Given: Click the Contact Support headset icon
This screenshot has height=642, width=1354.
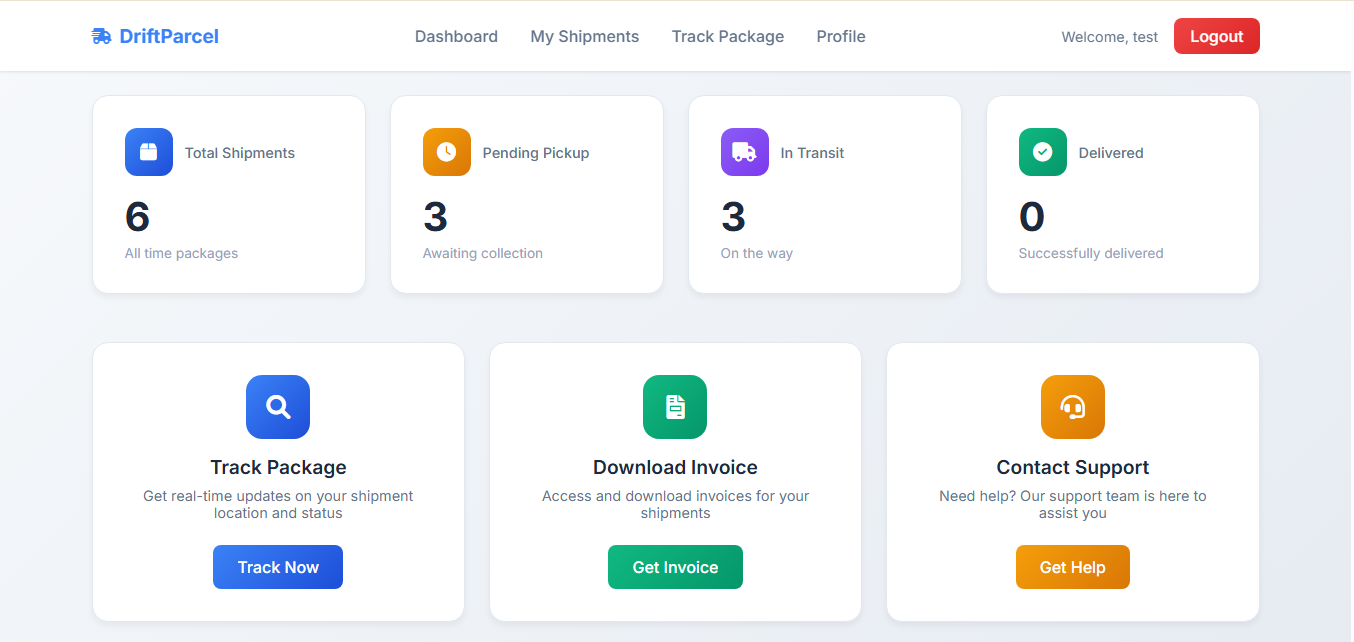Looking at the screenshot, I should click(1072, 407).
